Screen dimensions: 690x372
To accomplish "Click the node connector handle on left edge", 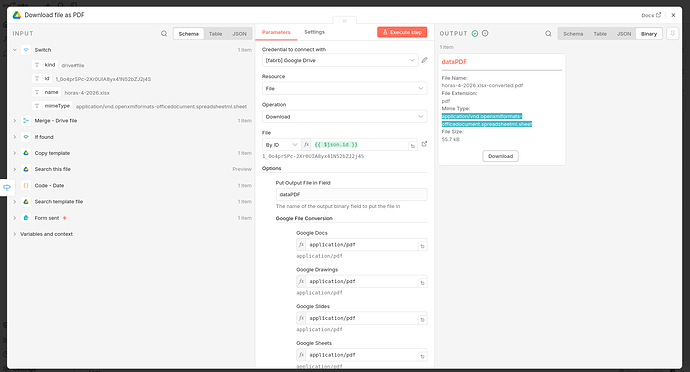I will (7, 188).
